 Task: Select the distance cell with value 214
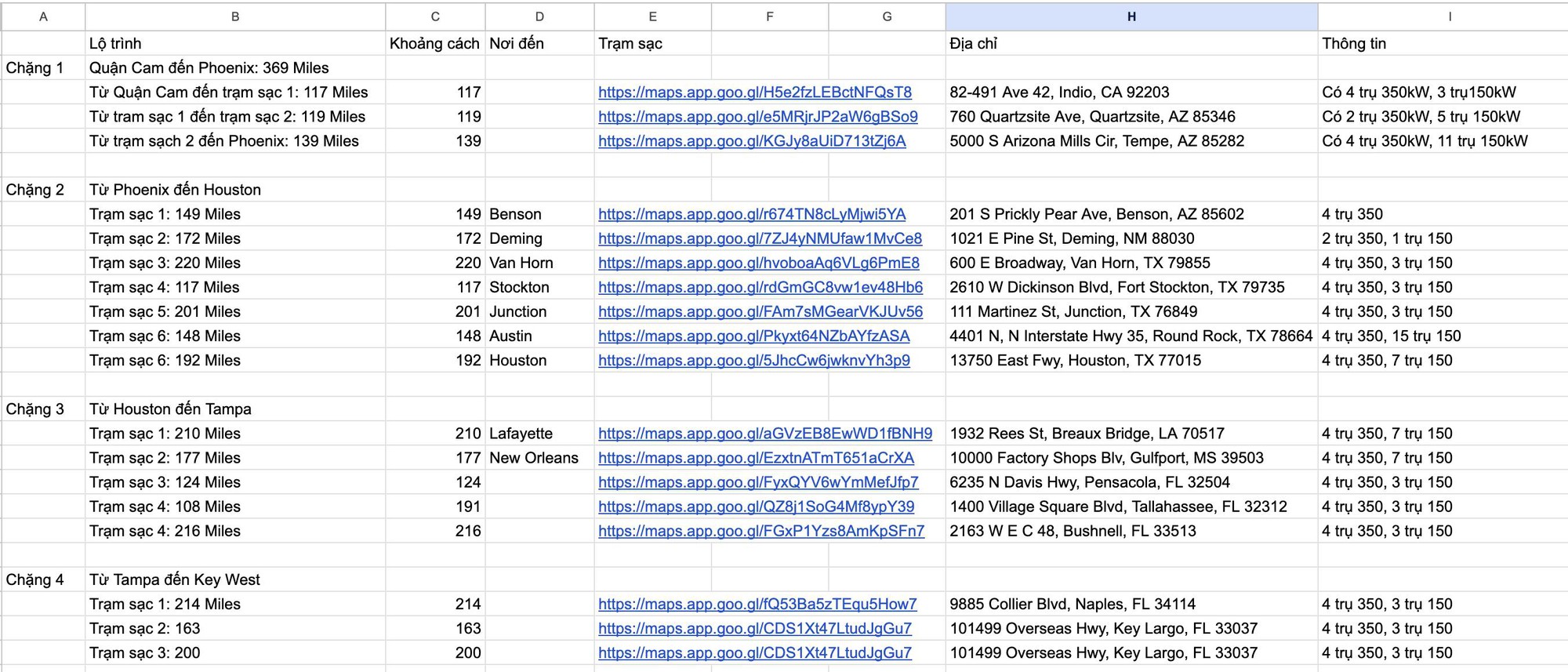point(435,604)
